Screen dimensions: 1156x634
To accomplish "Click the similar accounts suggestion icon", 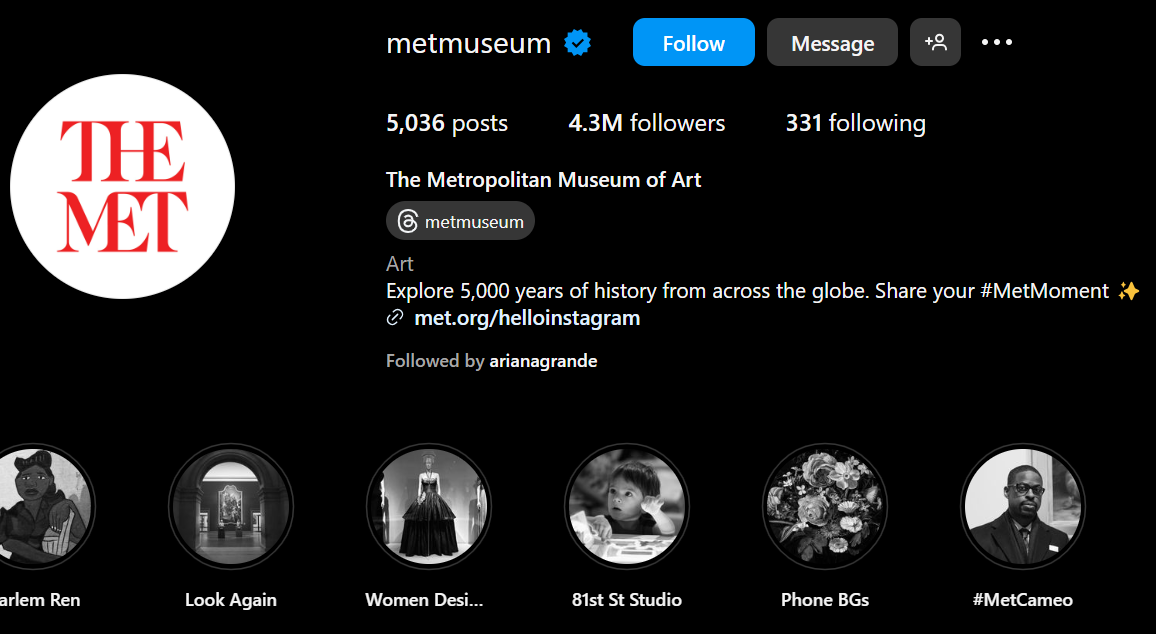I will [x=935, y=43].
